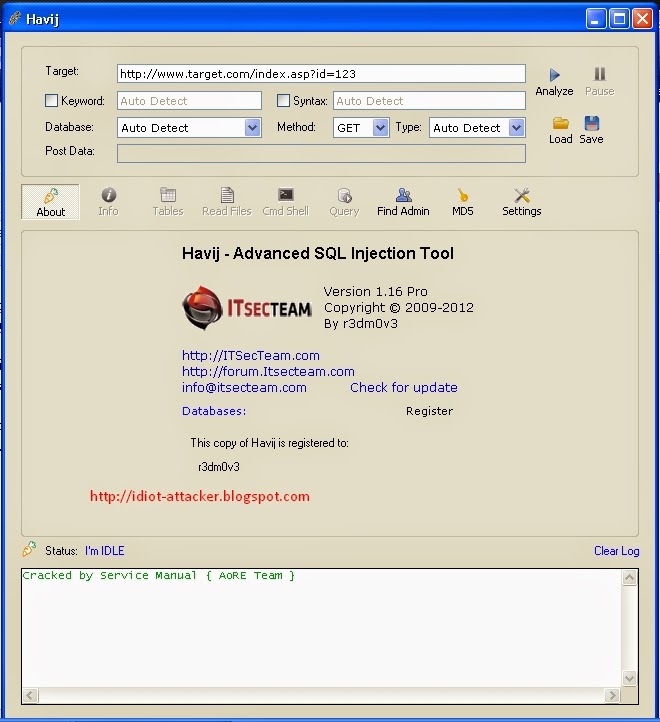
Task: Expand the Type Auto Detect dropdown
Action: tap(516, 128)
